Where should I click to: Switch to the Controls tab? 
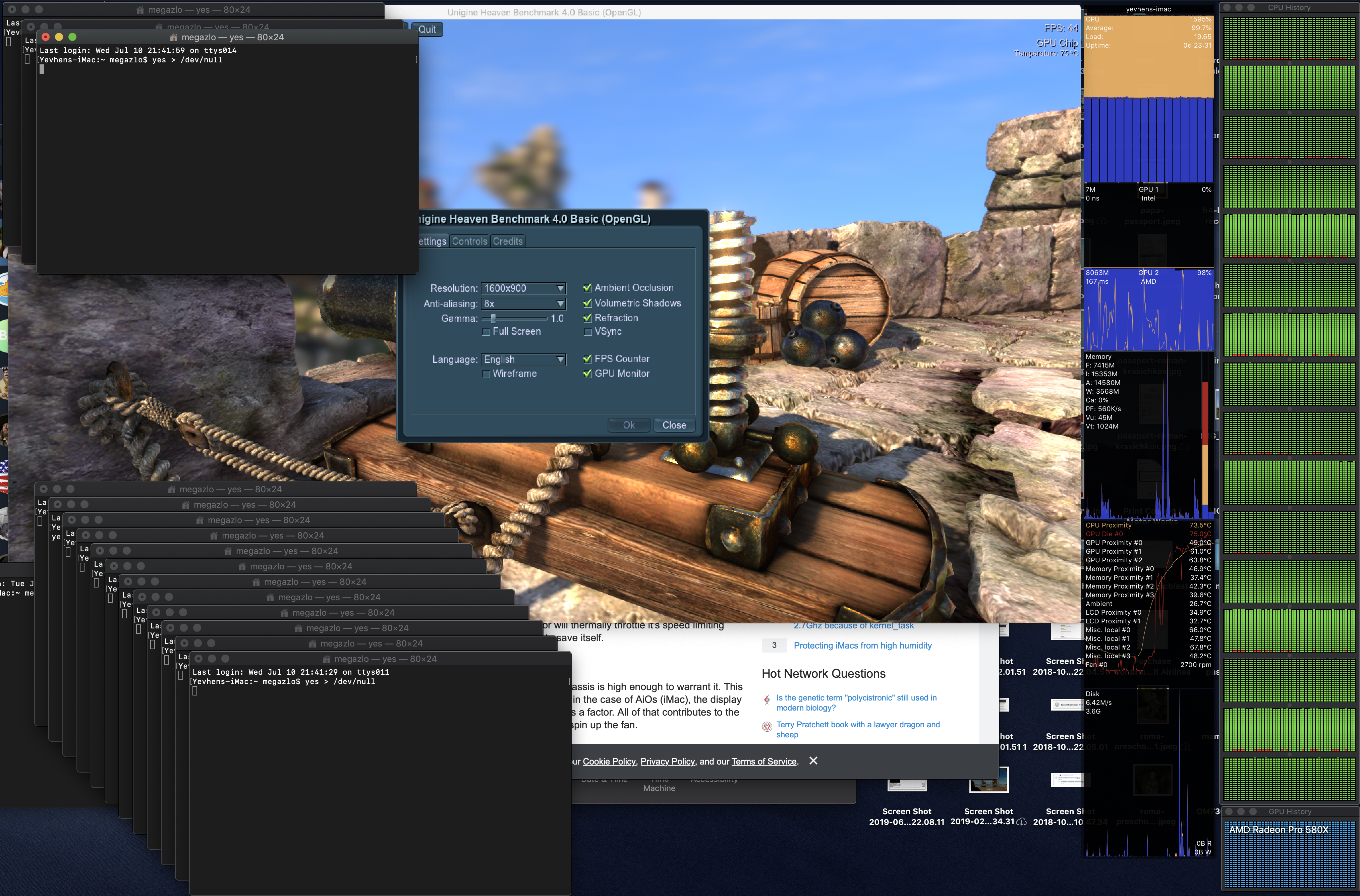469,241
